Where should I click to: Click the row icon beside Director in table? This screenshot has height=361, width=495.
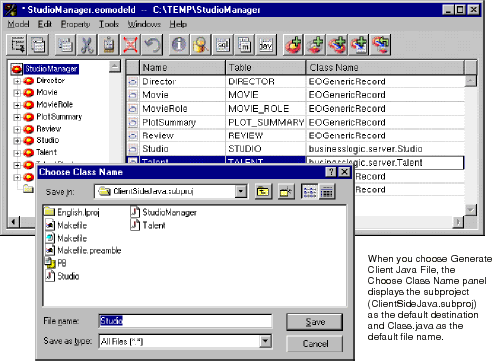(x=133, y=82)
